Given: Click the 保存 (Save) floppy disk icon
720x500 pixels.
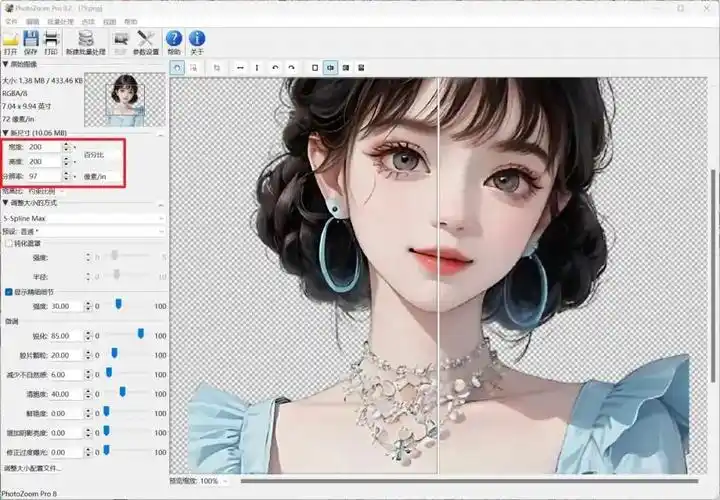Looking at the screenshot, I should point(31,40).
